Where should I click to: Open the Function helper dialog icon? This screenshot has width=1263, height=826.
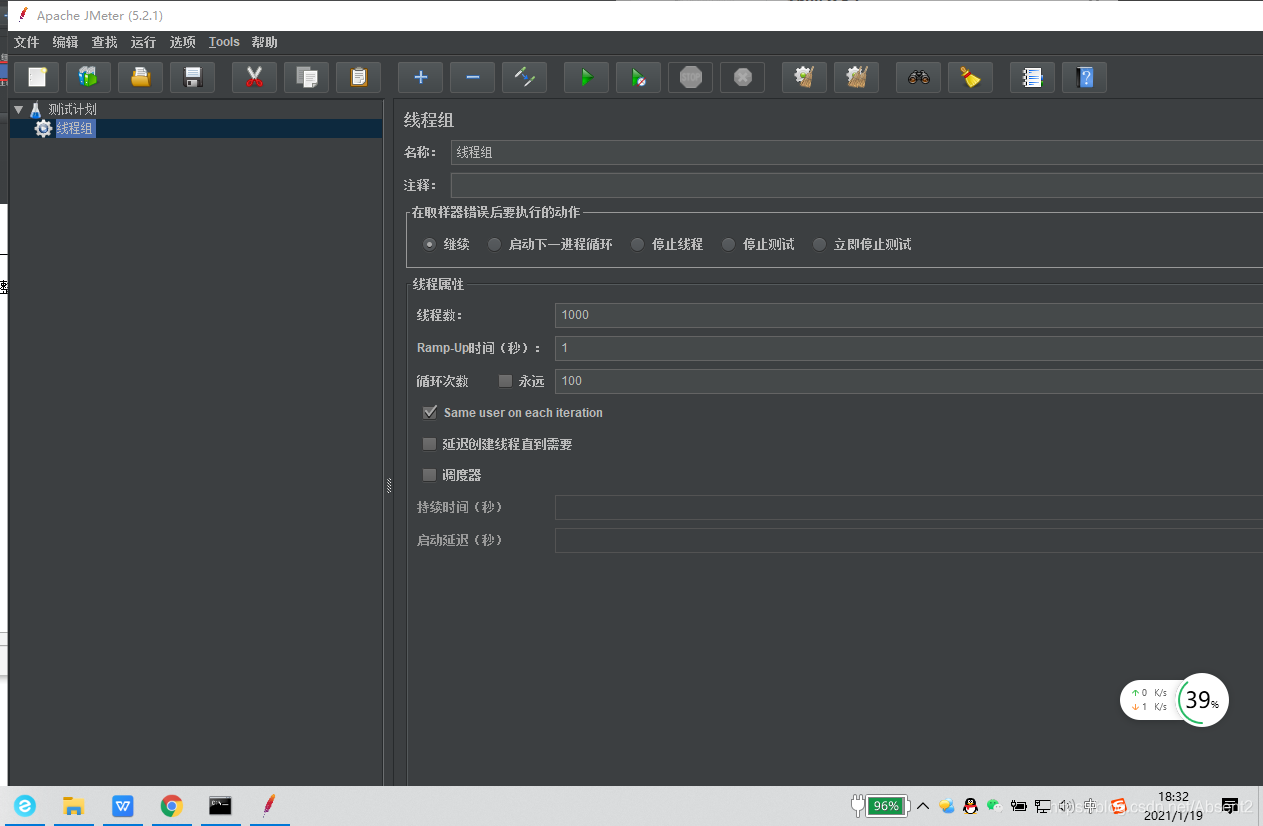coord(1033,77)
